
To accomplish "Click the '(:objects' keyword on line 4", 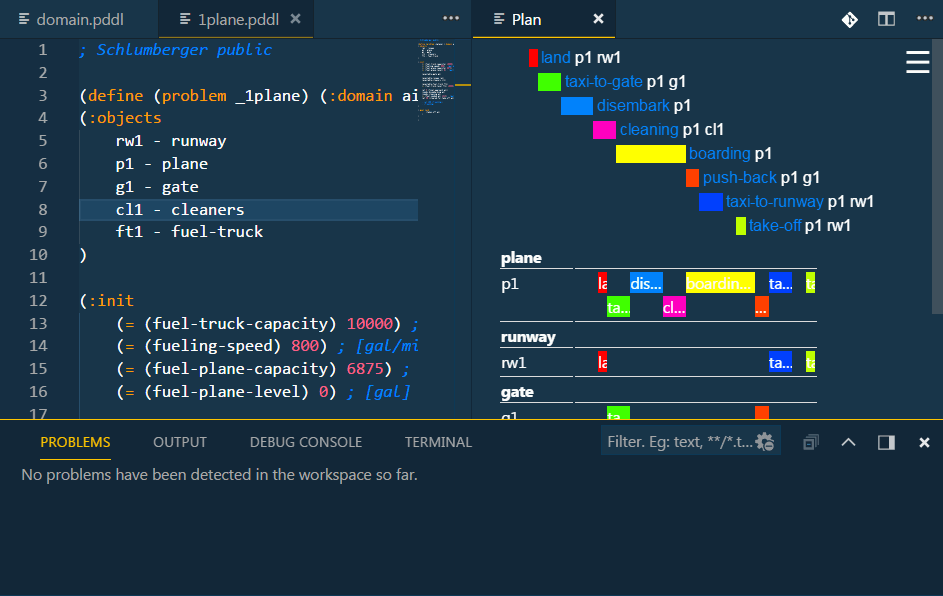I will (120, 117).
